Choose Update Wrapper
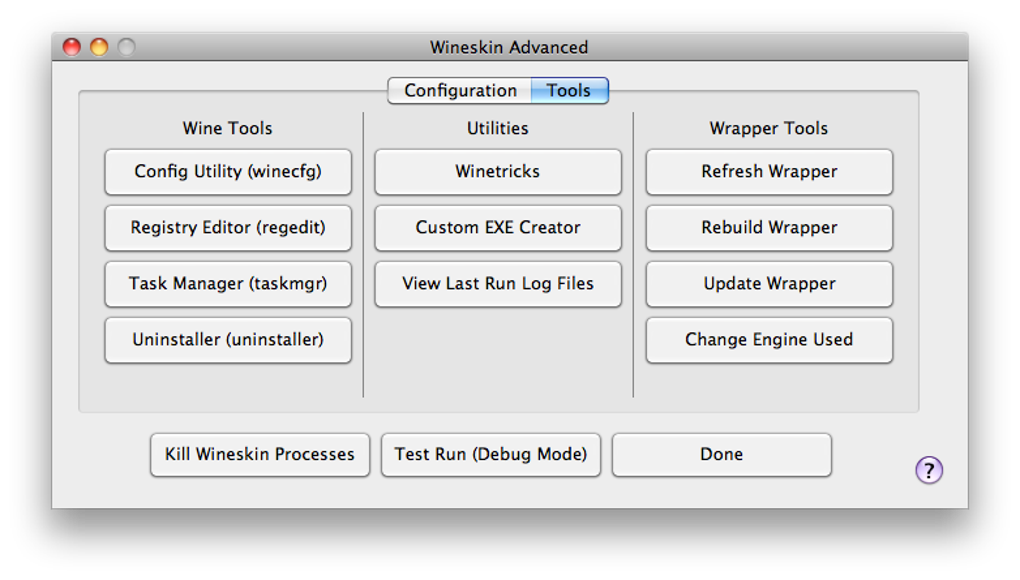This screenshot has width=1020, height=580. 769,284
